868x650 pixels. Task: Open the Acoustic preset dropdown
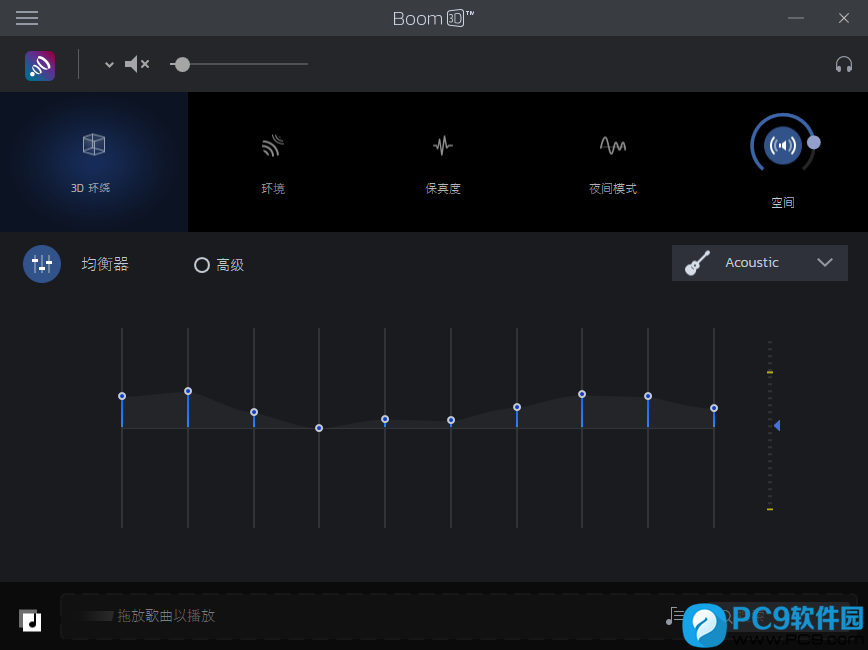pyautogui.click(x=760, y=263)
